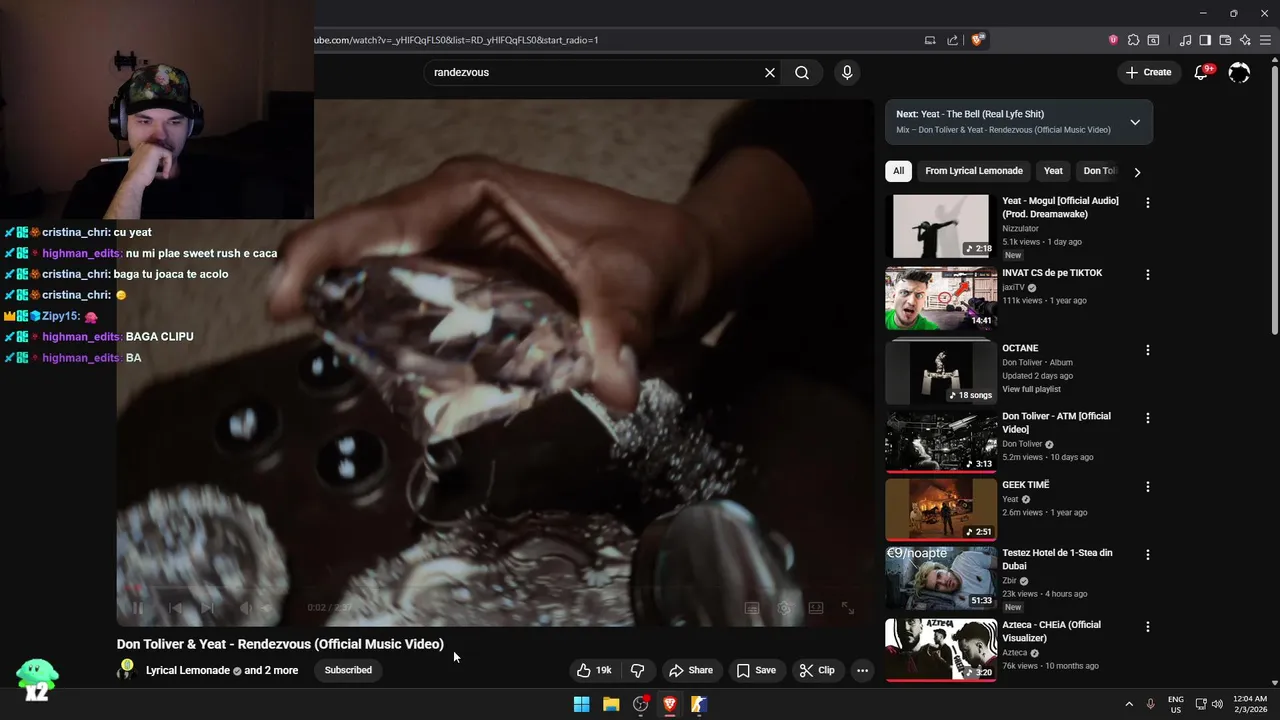1280x720 pixels.
Task: Toggle theater mode in player
Action: pos(816,608)
